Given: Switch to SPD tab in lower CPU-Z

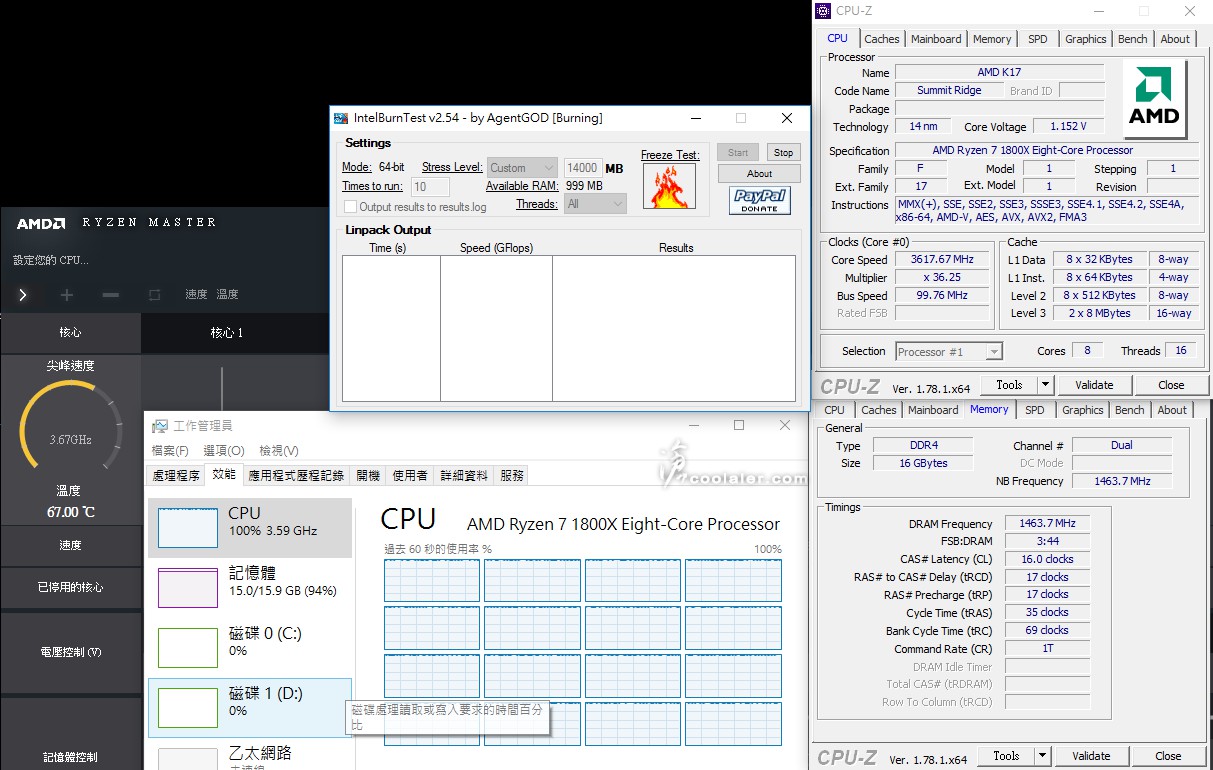Looking at the screenshot, I should click(1035, 410).
